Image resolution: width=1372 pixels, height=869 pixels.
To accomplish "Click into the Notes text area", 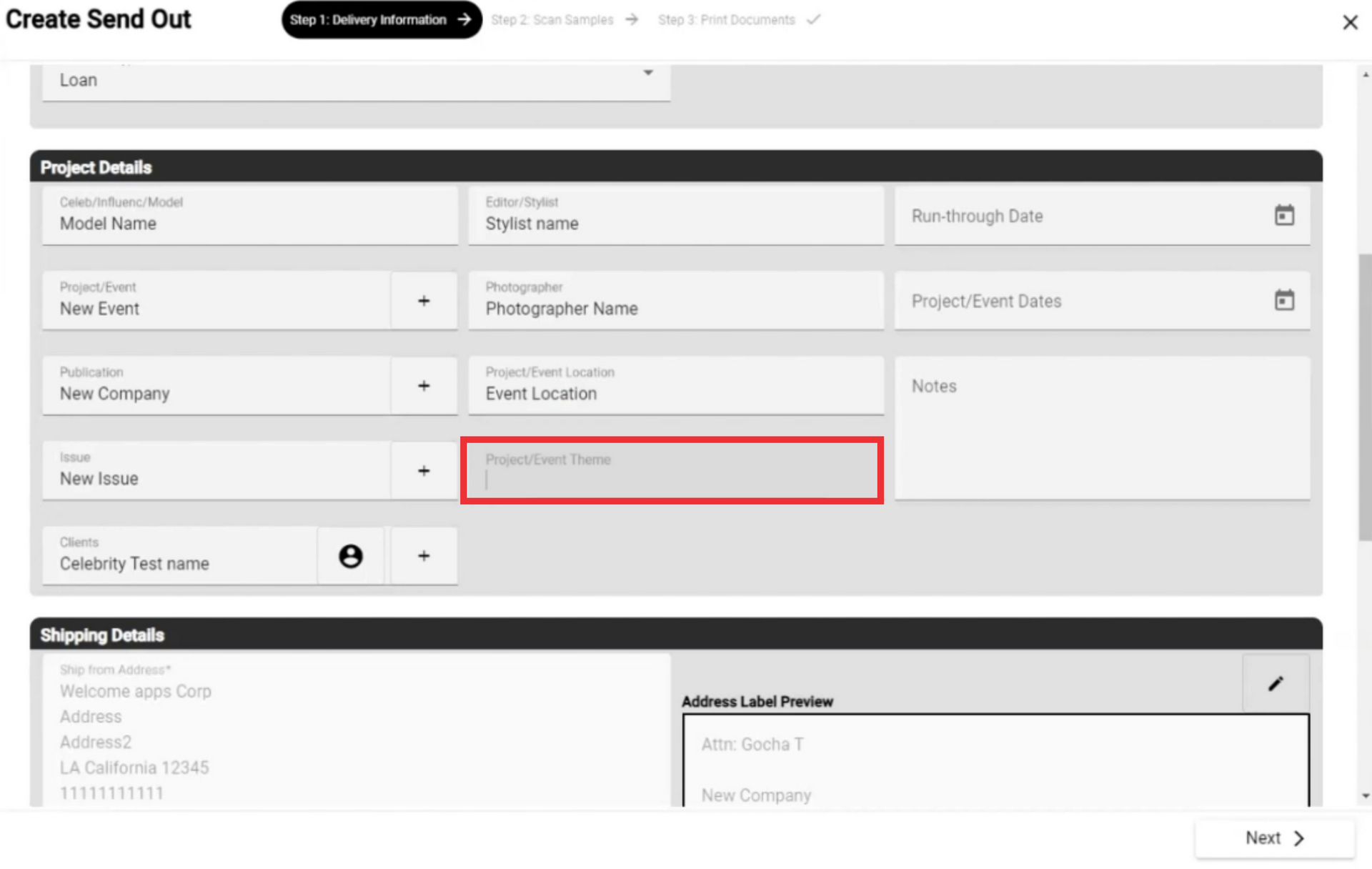I will tap(1102, 428).
